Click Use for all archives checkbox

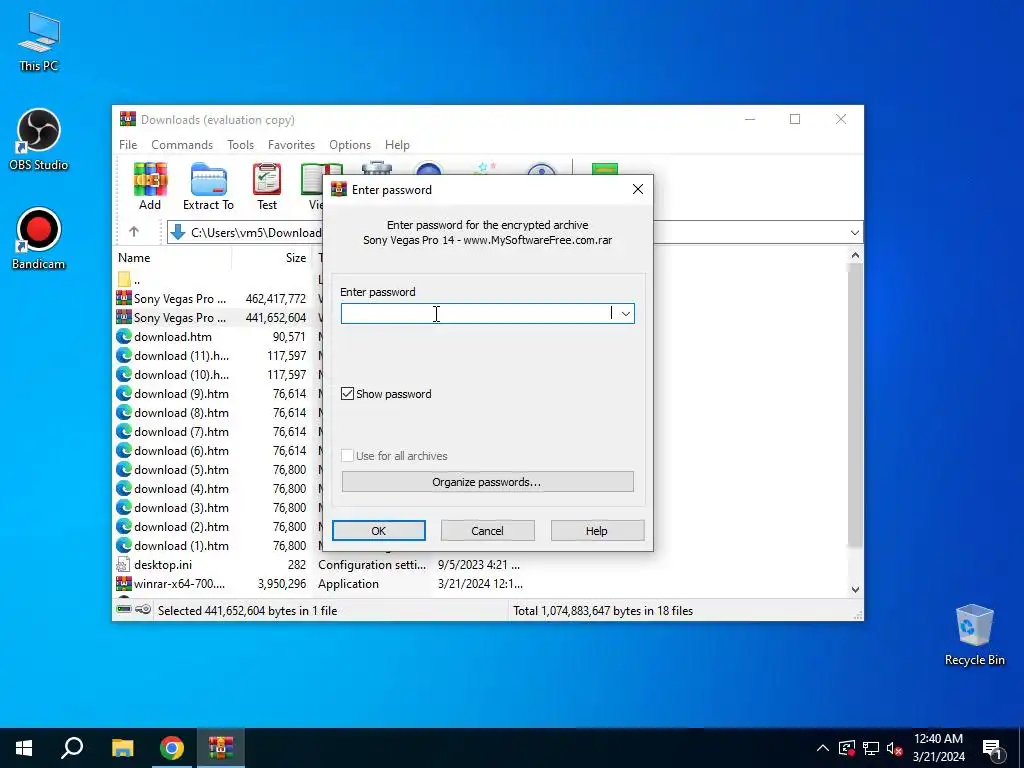point(347,455)
